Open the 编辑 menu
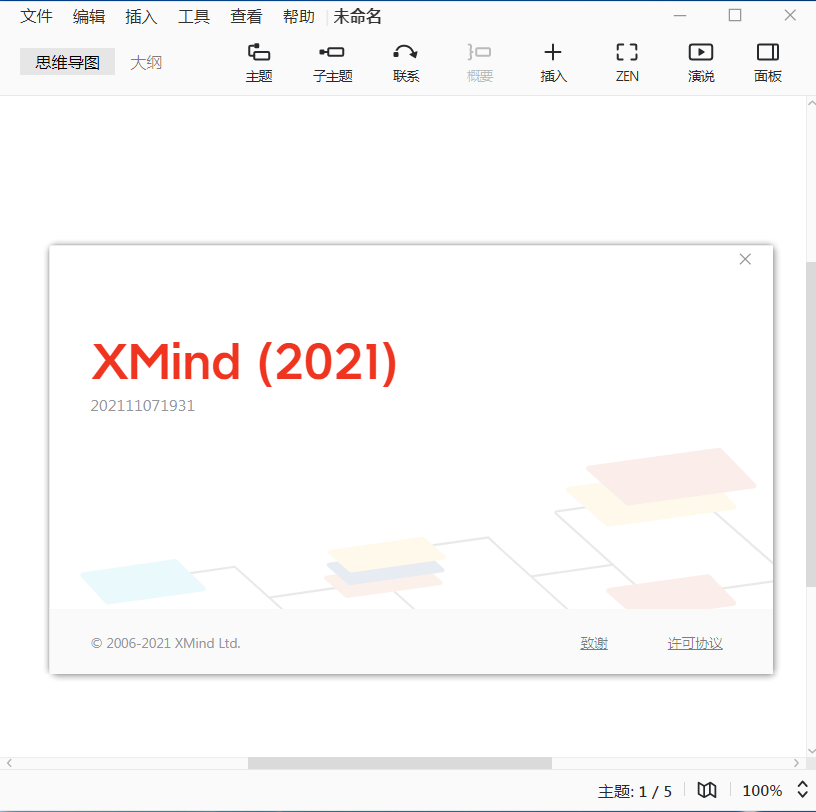This screenshot has height=812, width=816. [x=89, y=16]
